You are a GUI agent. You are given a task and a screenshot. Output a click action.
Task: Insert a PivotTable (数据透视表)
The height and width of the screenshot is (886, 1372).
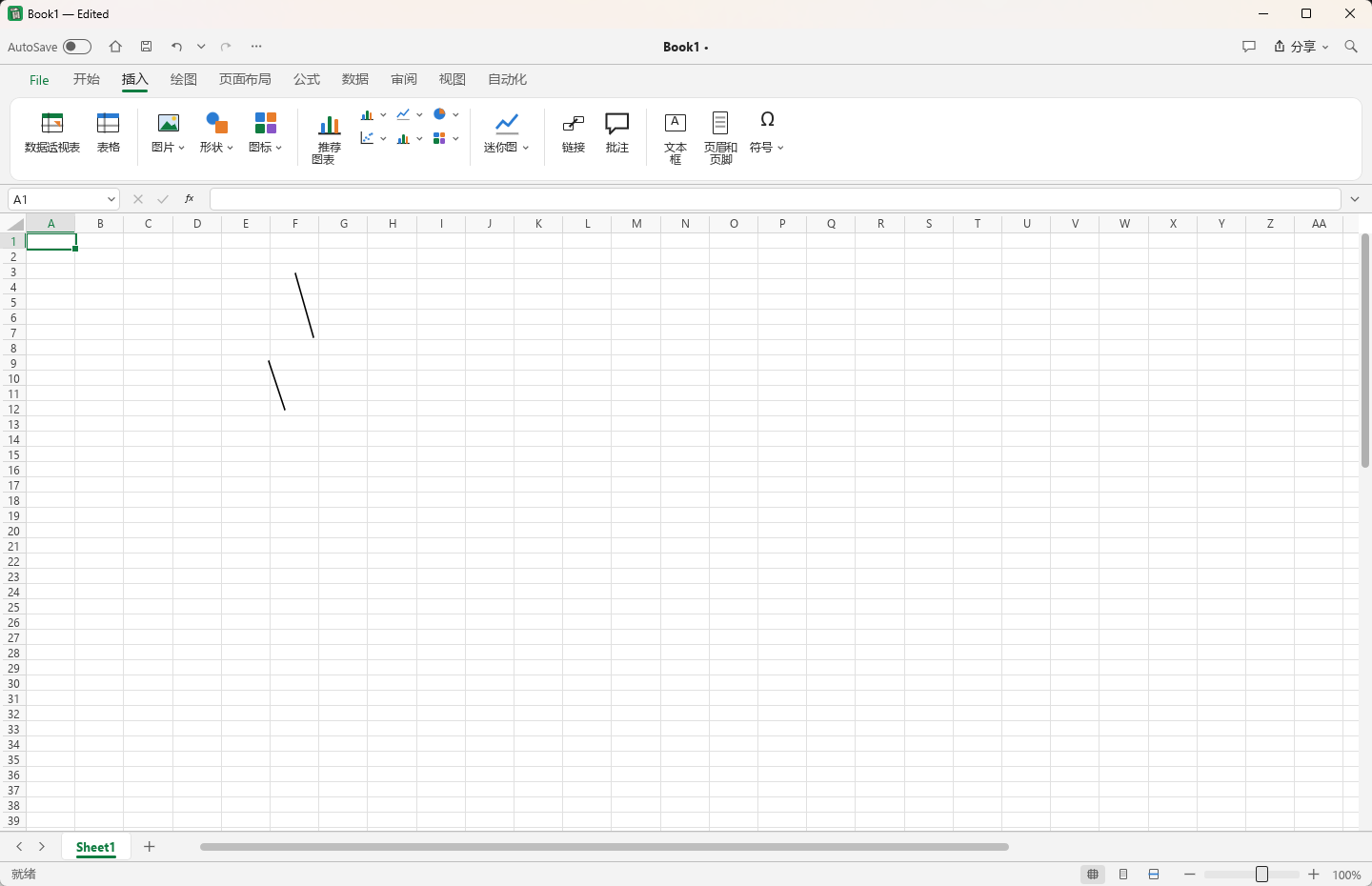tap(52, 132)
